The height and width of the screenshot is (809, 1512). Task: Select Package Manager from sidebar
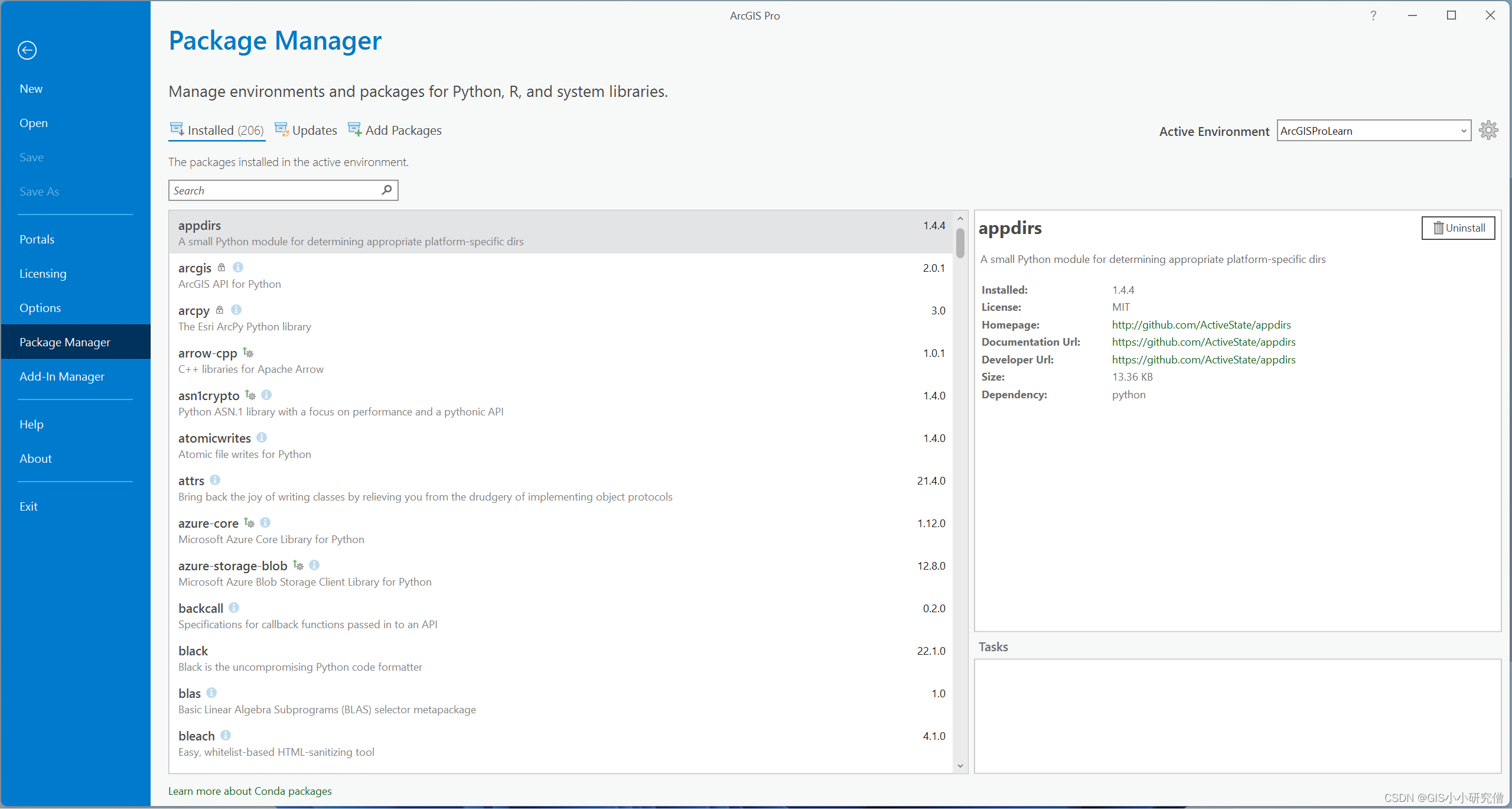(x=66, y=342)
